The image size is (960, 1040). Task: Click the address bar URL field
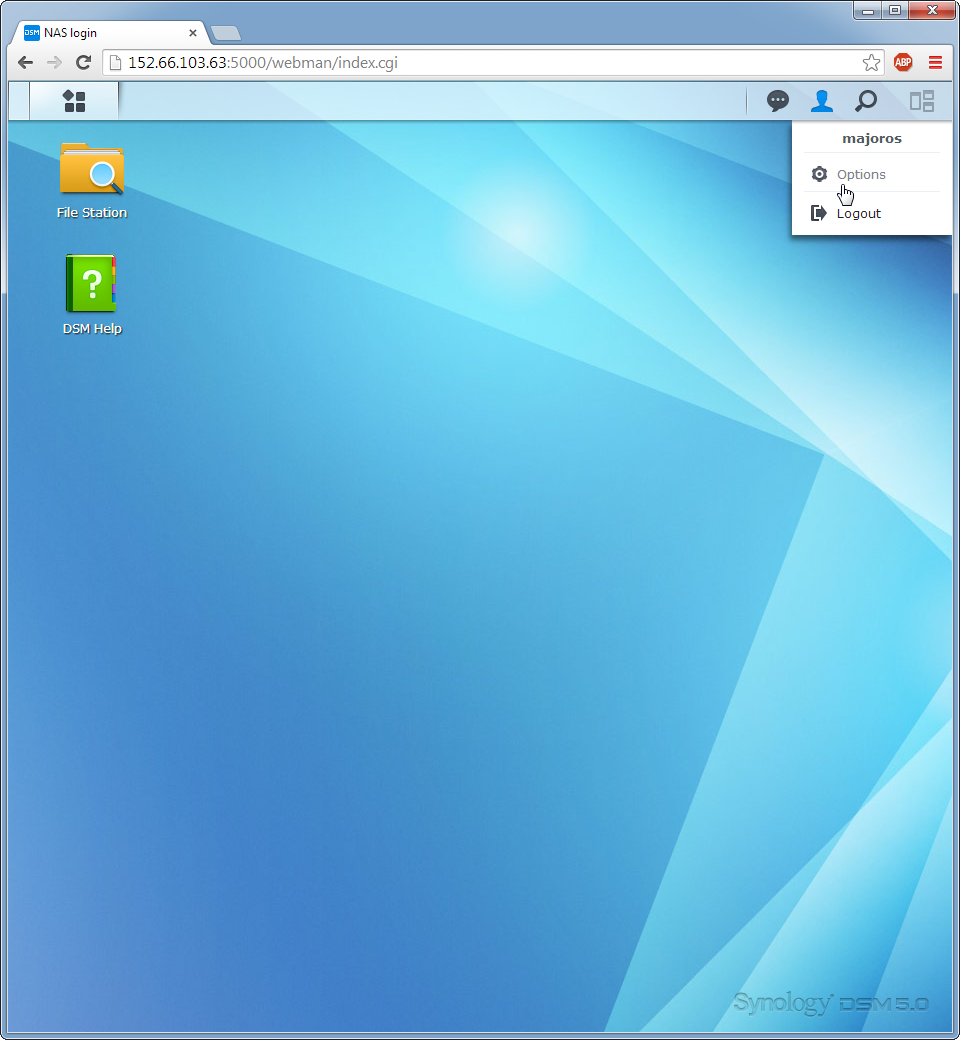pos(480,63)
